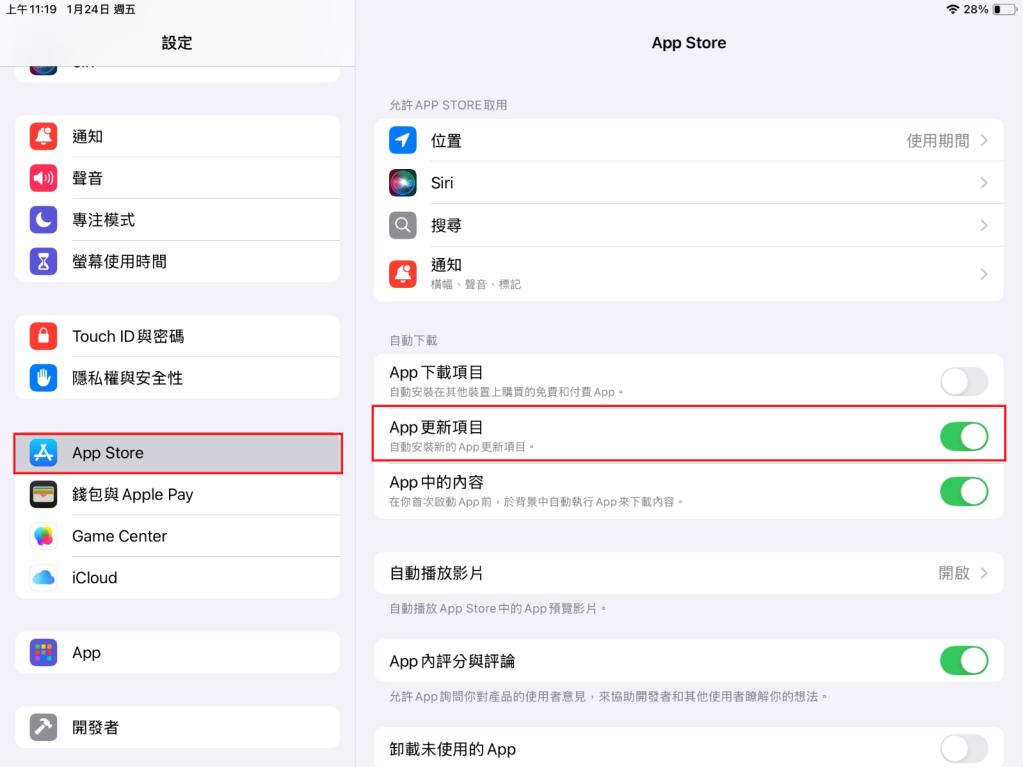This screenshot has width=1024, height=768.
Task: Tap the 專注模式 moon icon
Action: click(x=43, y=220)
